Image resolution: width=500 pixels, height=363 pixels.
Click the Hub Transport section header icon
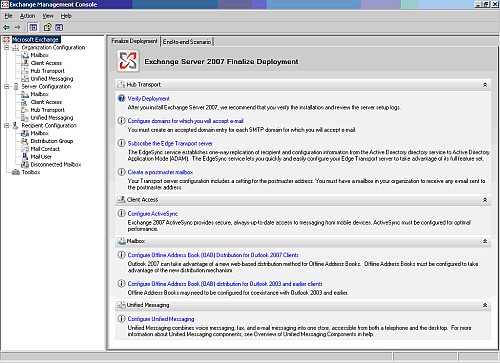(x=121, y=85)
